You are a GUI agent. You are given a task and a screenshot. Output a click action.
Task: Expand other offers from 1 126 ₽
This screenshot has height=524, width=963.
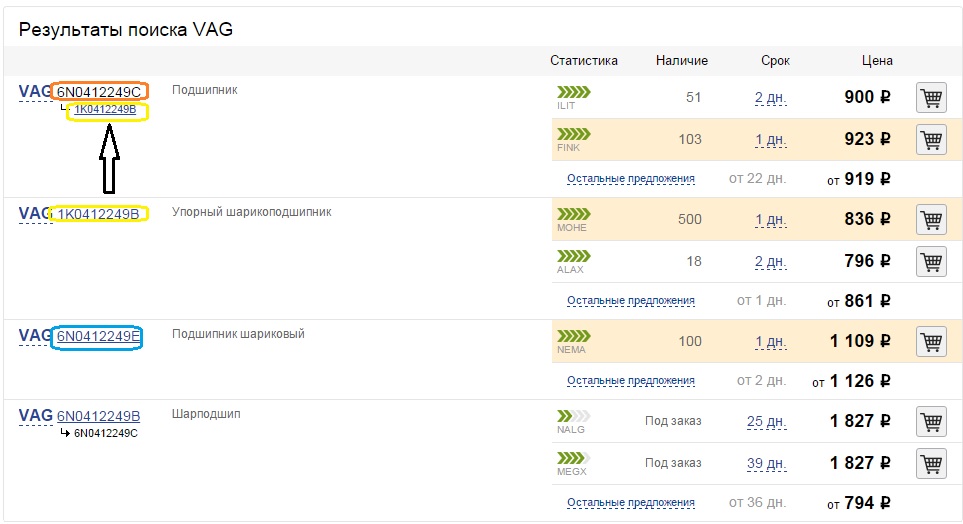[631, 381]
